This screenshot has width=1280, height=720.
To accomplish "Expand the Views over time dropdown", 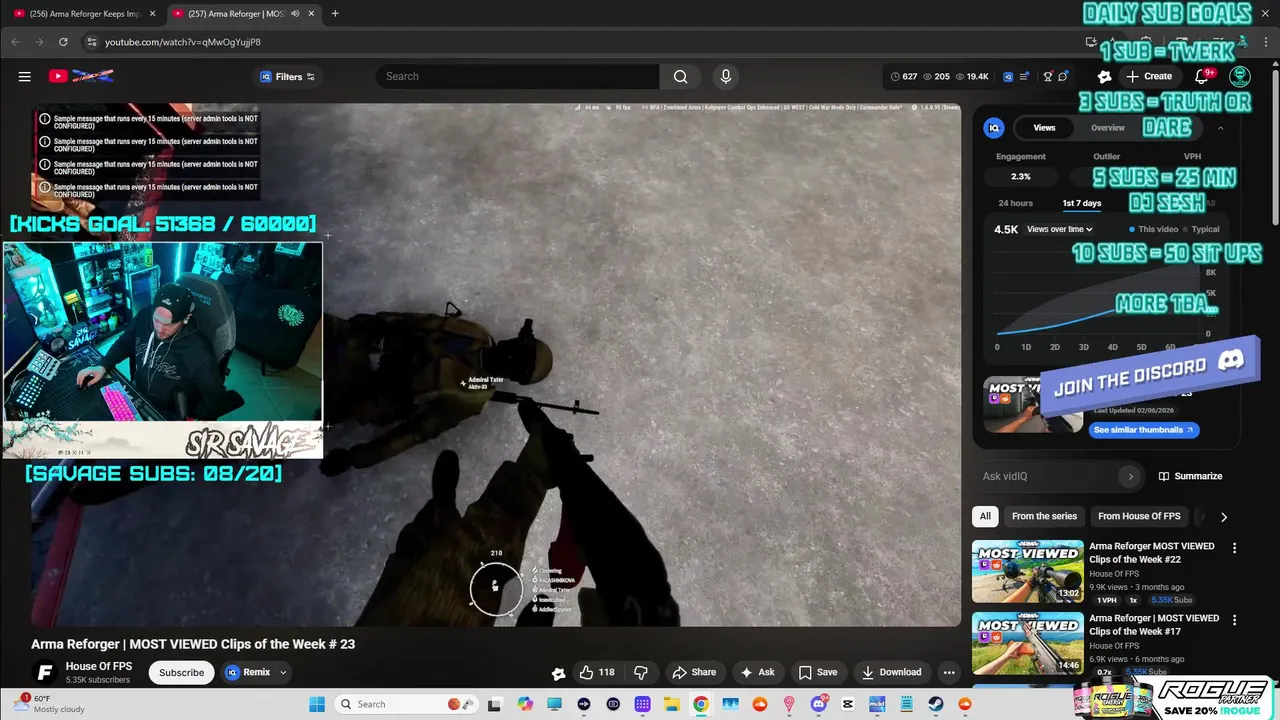I will [x=1060, y=229].
